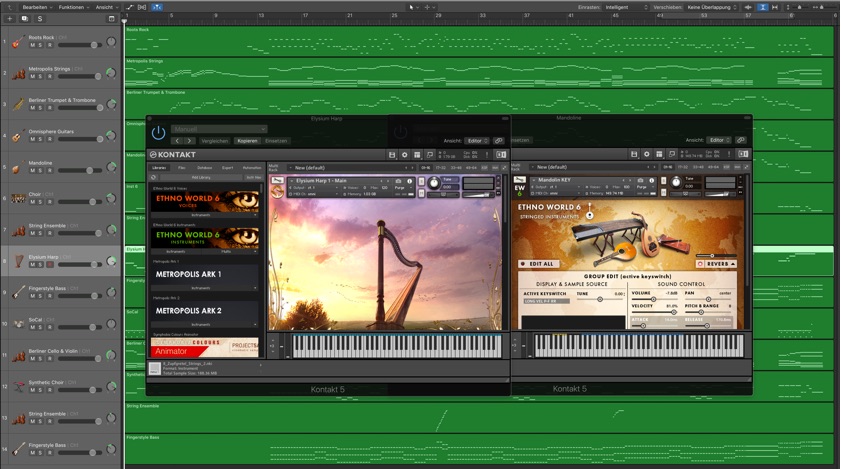The width and height of the screenshot is (841, 469).
Task: Click Einsetzen button in Elysium Harp window
Action: click(276, 141)
